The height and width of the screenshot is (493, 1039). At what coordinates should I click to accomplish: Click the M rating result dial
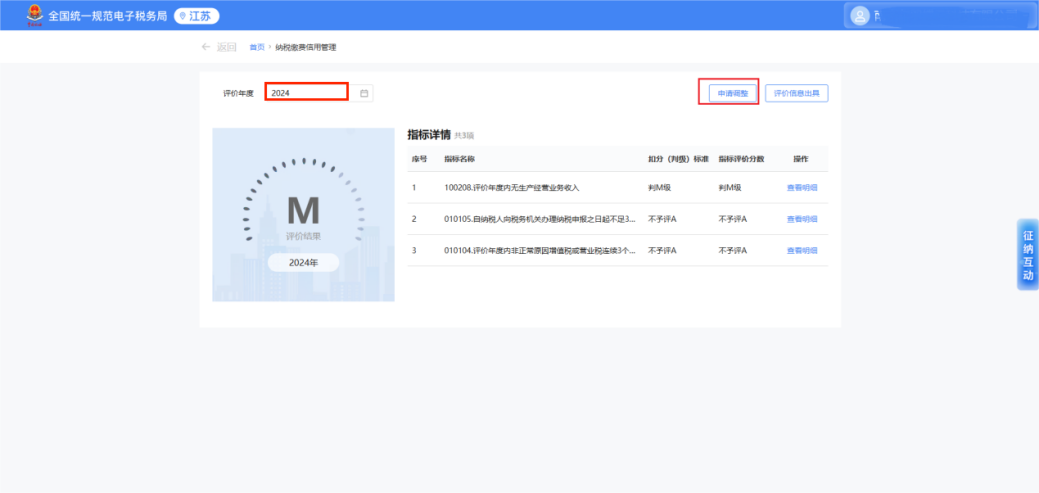(303, 212)
